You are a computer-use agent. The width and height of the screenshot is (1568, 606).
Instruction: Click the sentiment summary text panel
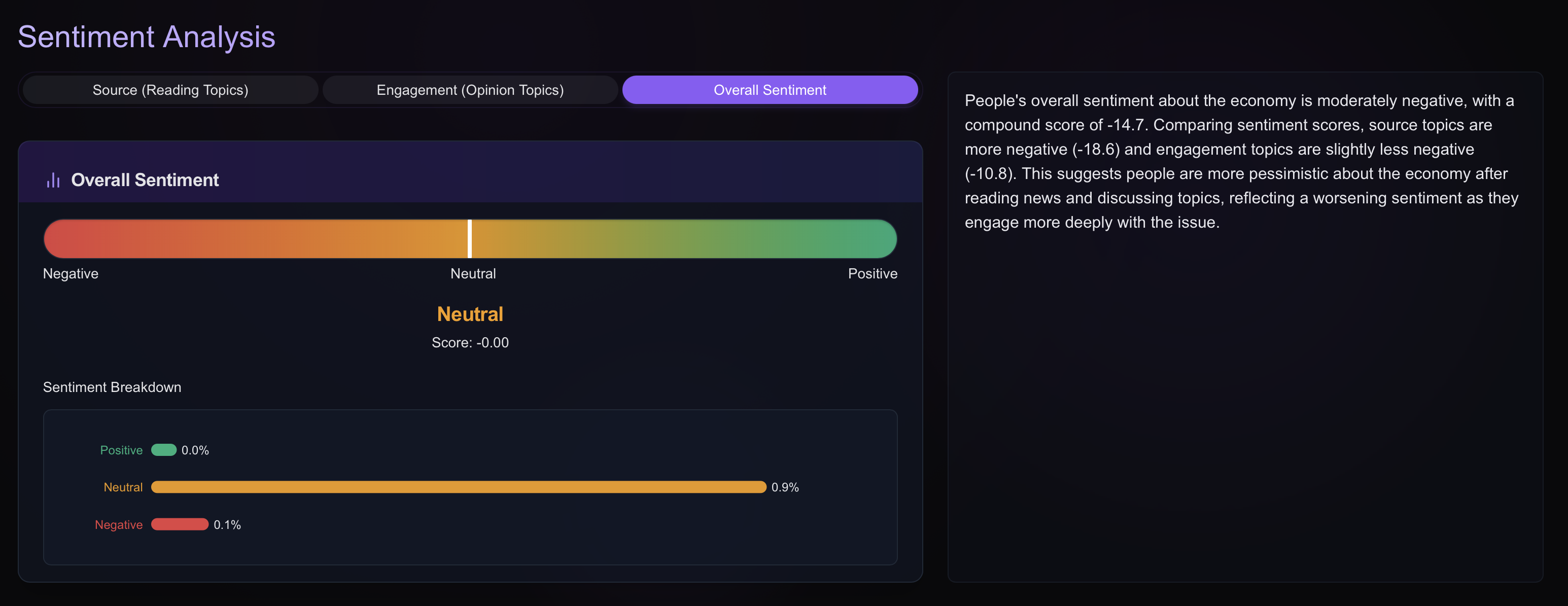pos(1242,161)
